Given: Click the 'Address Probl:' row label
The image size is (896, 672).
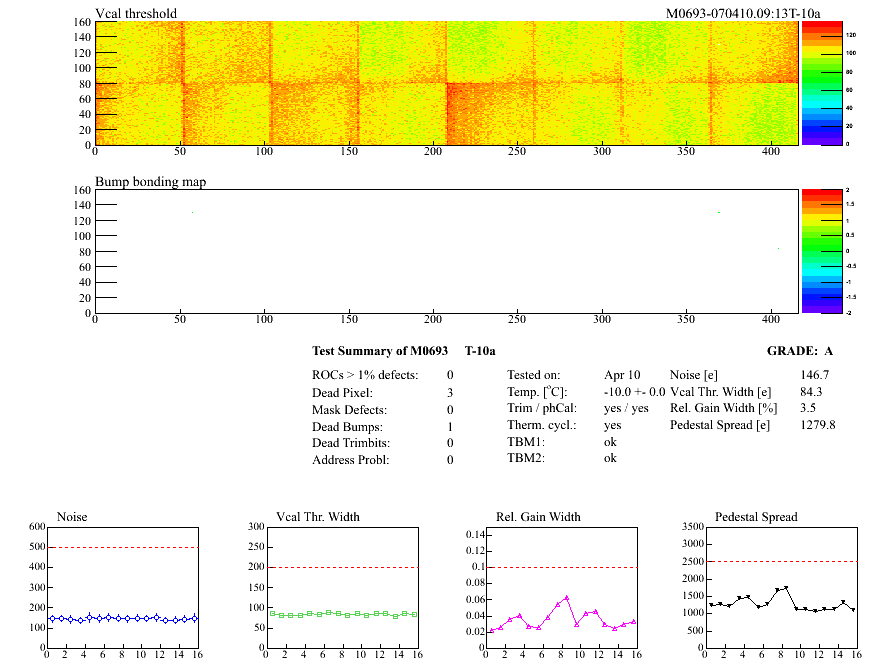Looking at the screenshot, I should (x=352, y=460).
